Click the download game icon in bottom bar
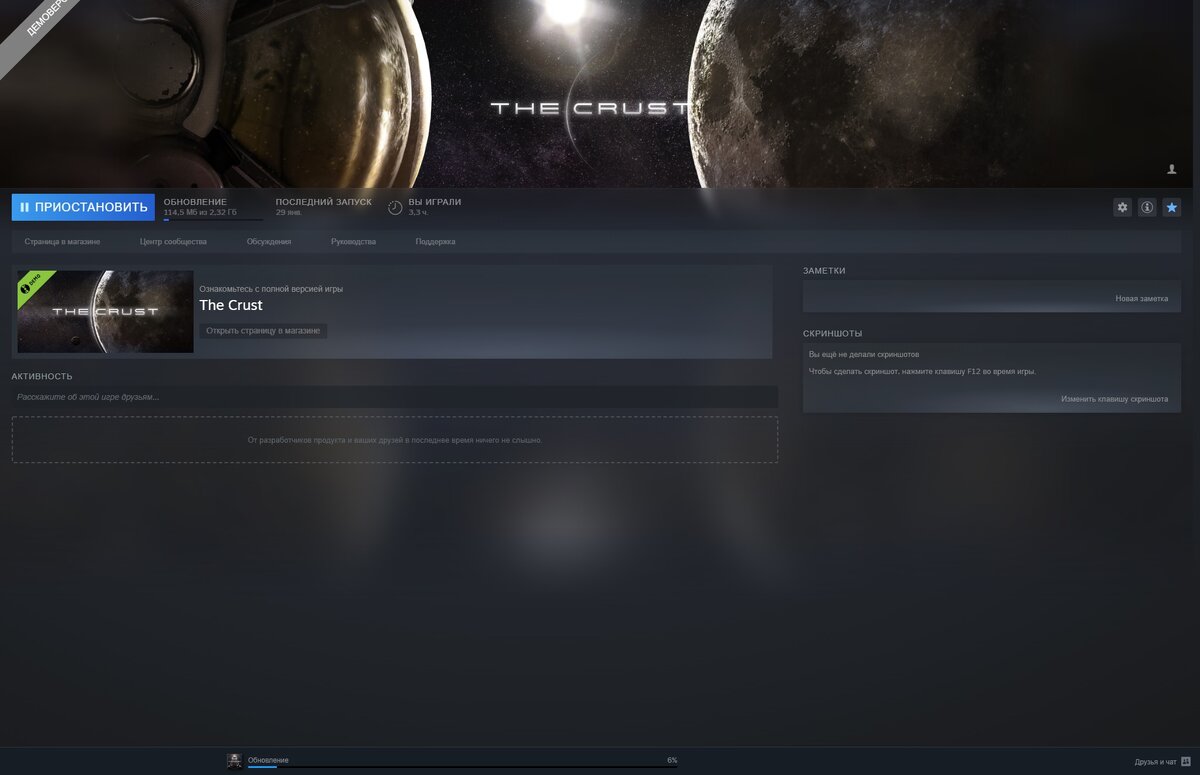Screen dimensions: 1200x775 pyautogui.click(x=234, y=761)
